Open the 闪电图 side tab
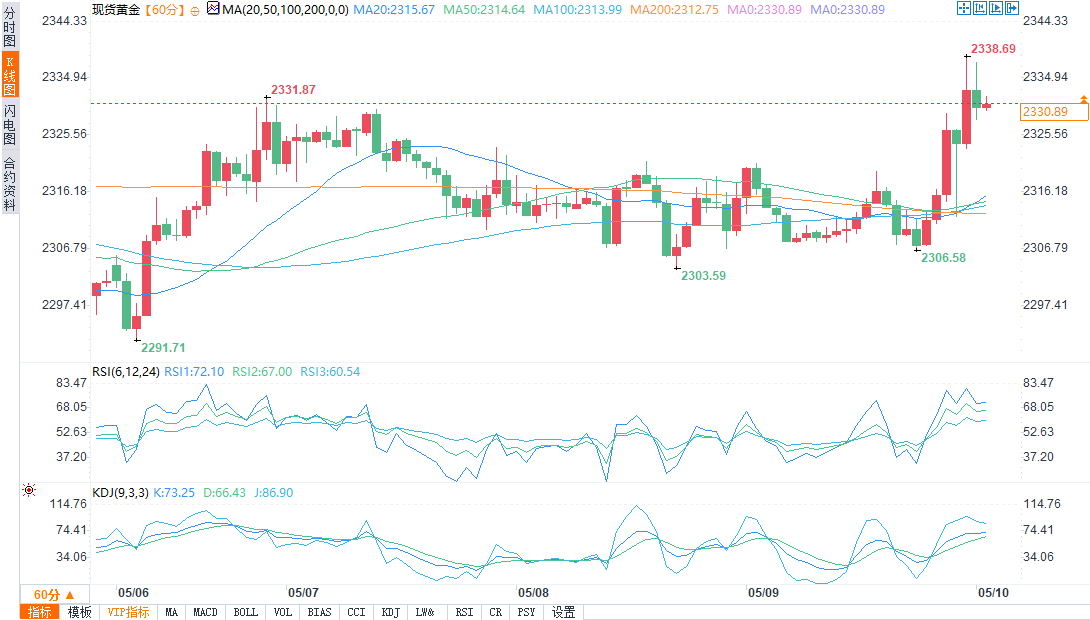The height and width of the screenshot is (620, 1090). [x=10, y=124]
